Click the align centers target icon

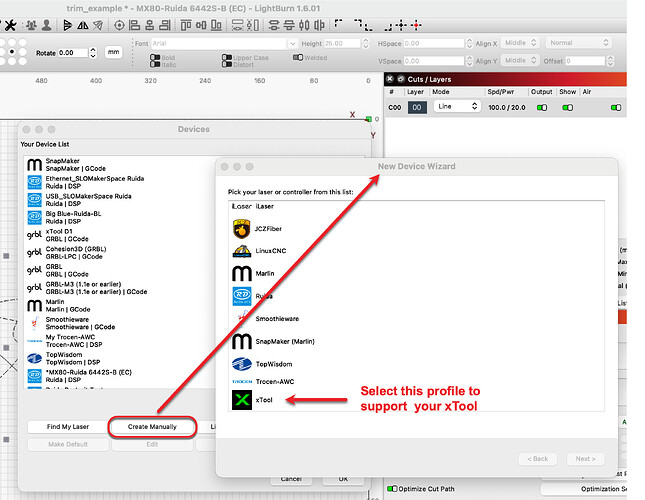click(119, 25)
